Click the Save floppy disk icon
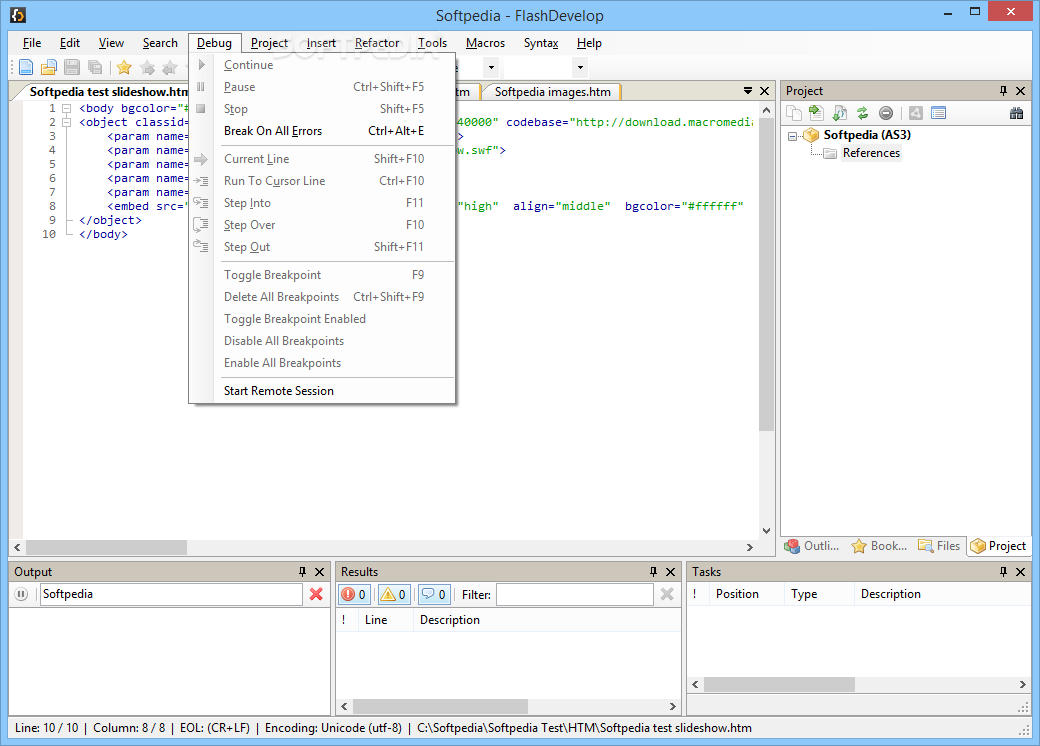The image size is (1040, 746). click(x=72, y=67)
